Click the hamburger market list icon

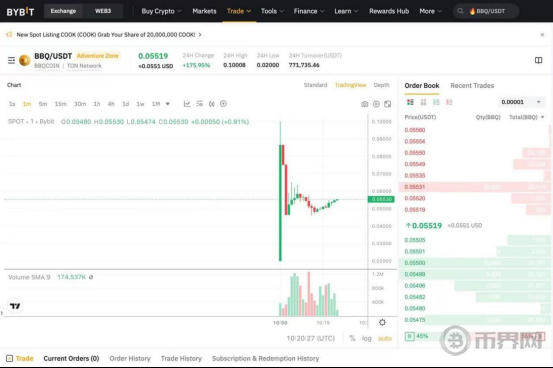(x=11, y=60)
